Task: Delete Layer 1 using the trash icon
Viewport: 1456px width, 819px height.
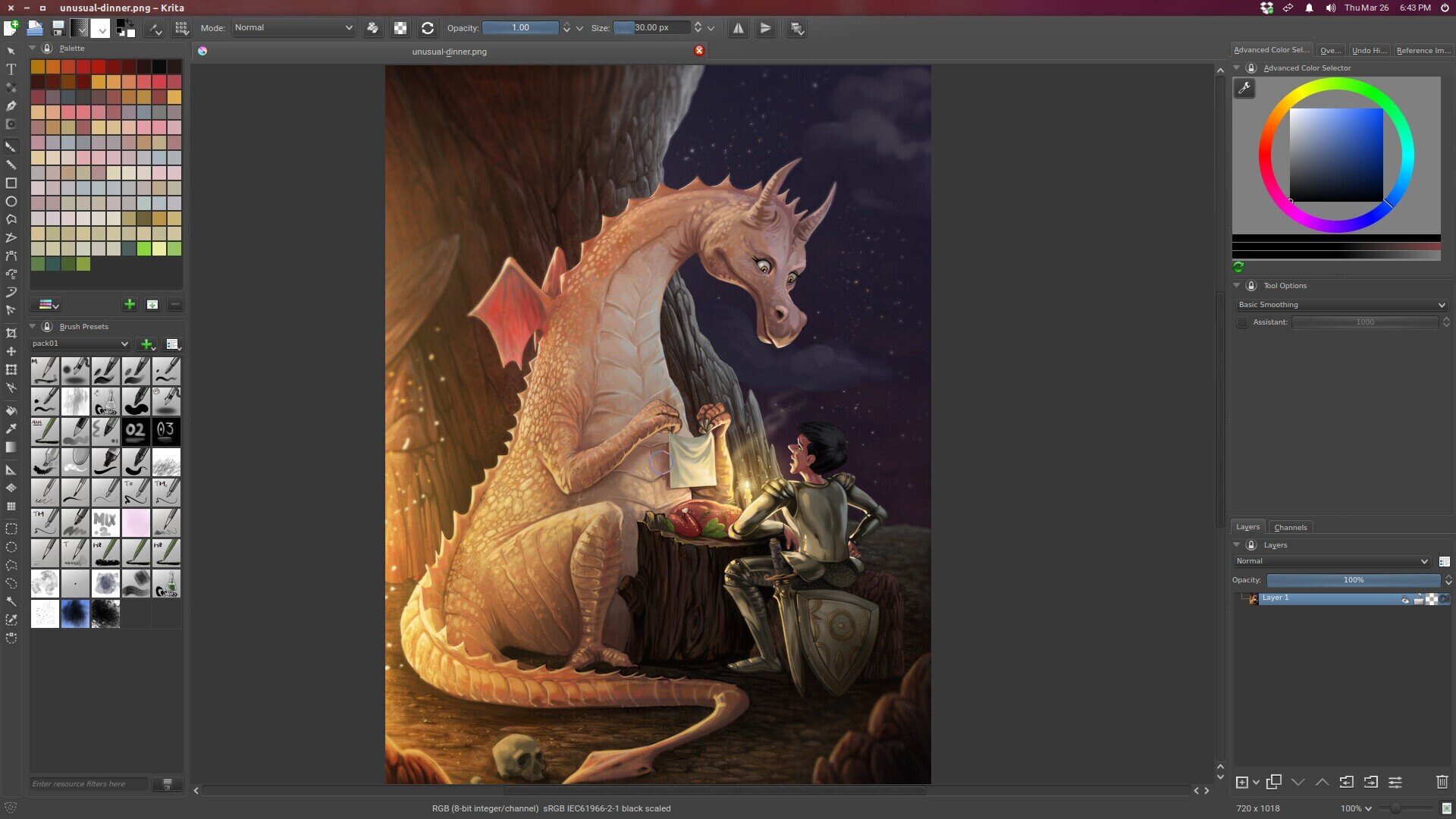Action: click(x=1442, y=781)
